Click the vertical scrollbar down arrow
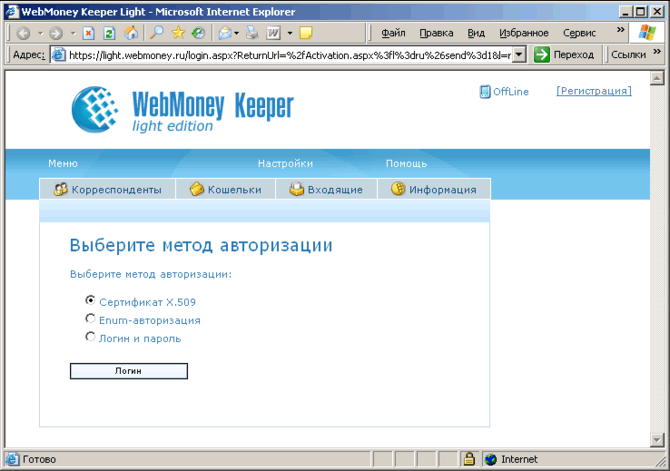Screen dimensions: 670x471 (657, 439)
